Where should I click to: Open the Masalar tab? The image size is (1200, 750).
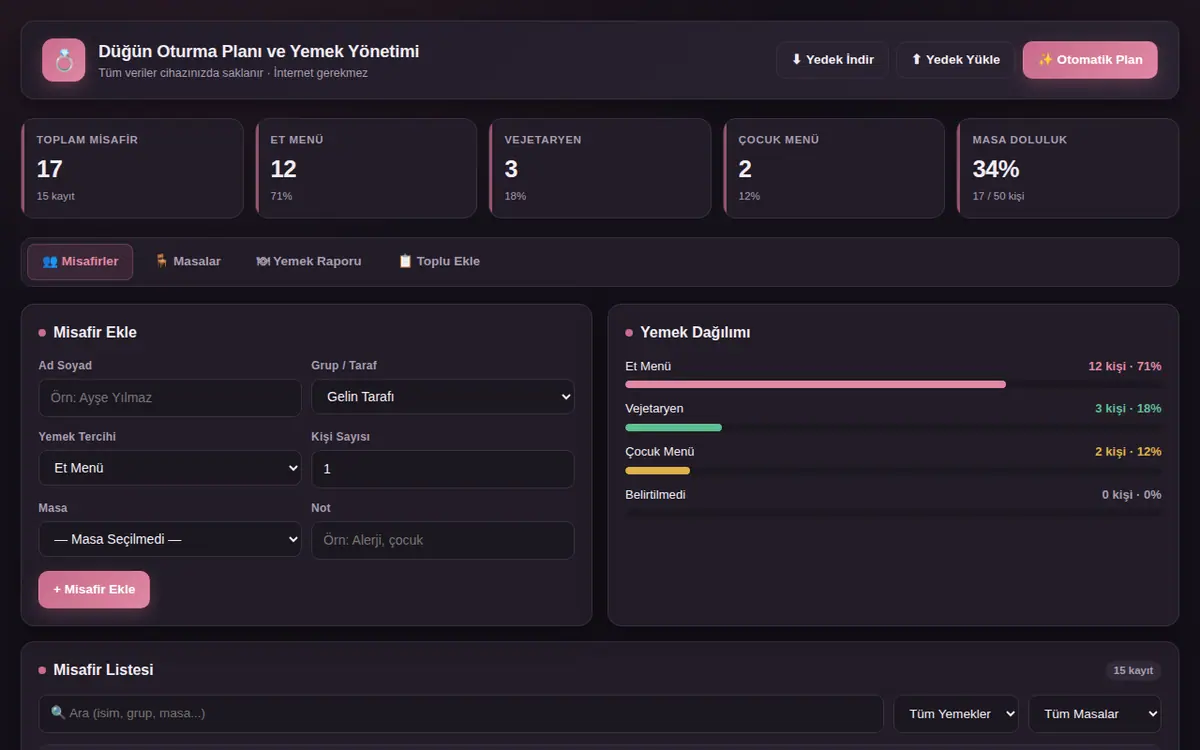tap(188, 262)
